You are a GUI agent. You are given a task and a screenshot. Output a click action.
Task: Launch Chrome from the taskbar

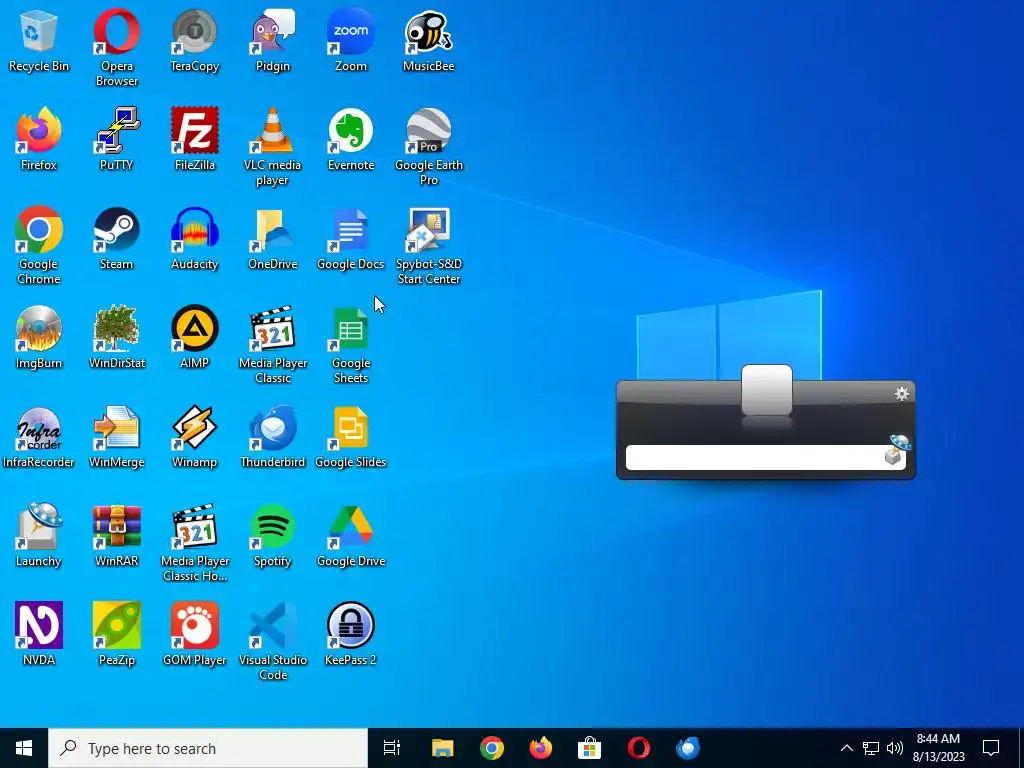[x=492, y=748]
